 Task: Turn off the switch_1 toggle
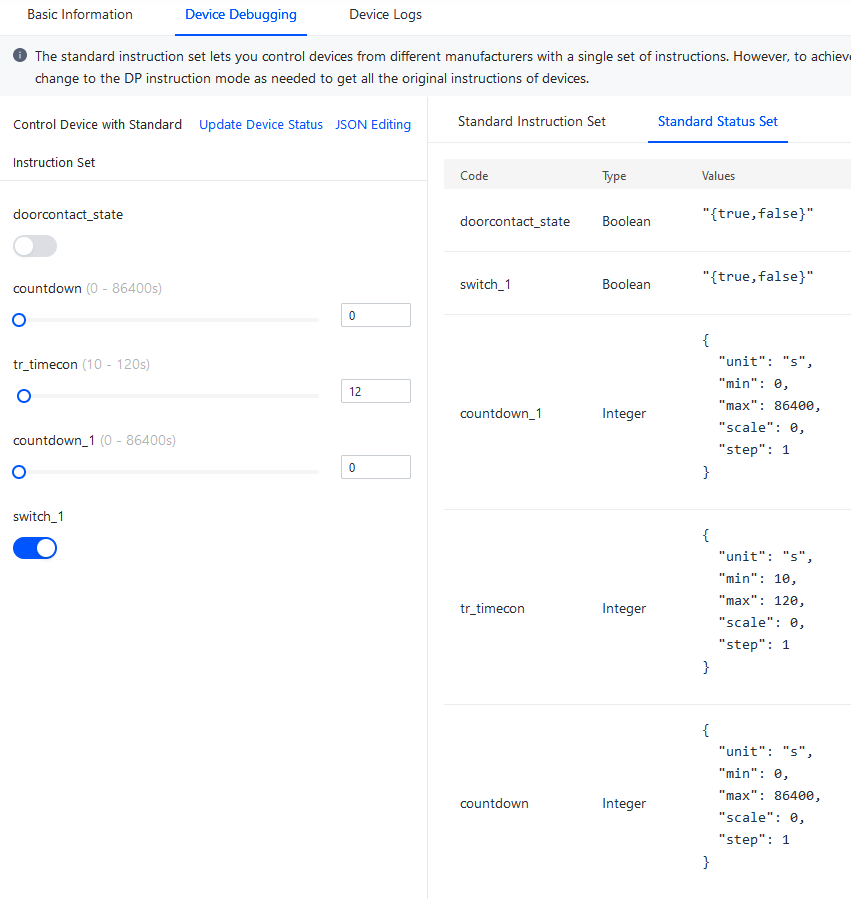pos(35,548)
